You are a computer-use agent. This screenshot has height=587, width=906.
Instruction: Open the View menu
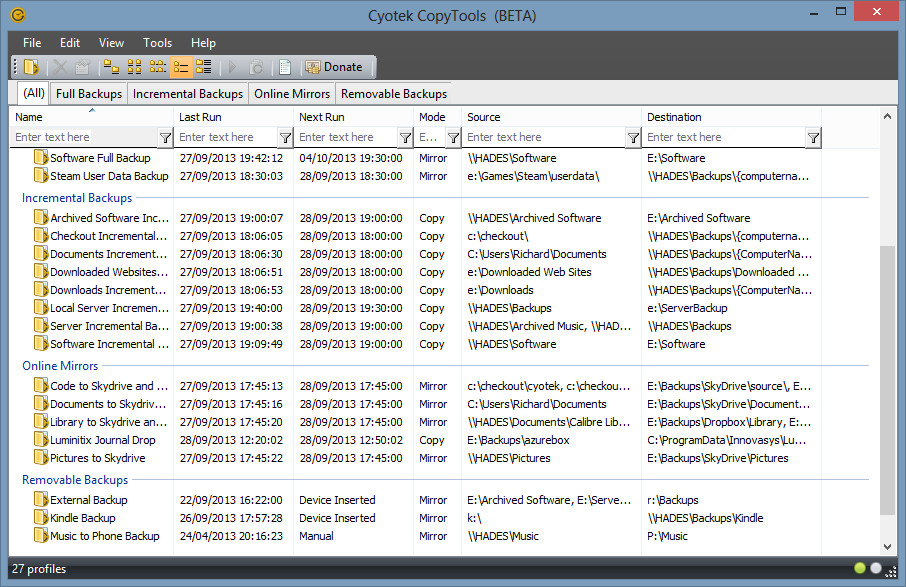point(111,43)
